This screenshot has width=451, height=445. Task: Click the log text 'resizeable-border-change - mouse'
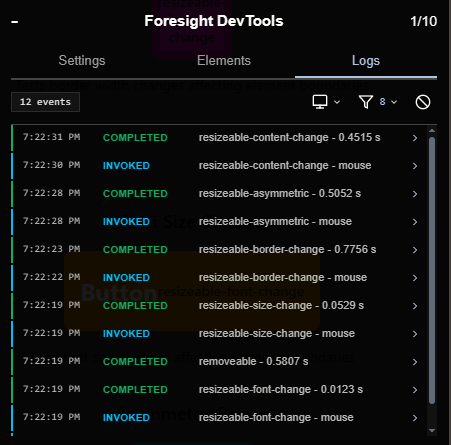click(x=283, y=277)
